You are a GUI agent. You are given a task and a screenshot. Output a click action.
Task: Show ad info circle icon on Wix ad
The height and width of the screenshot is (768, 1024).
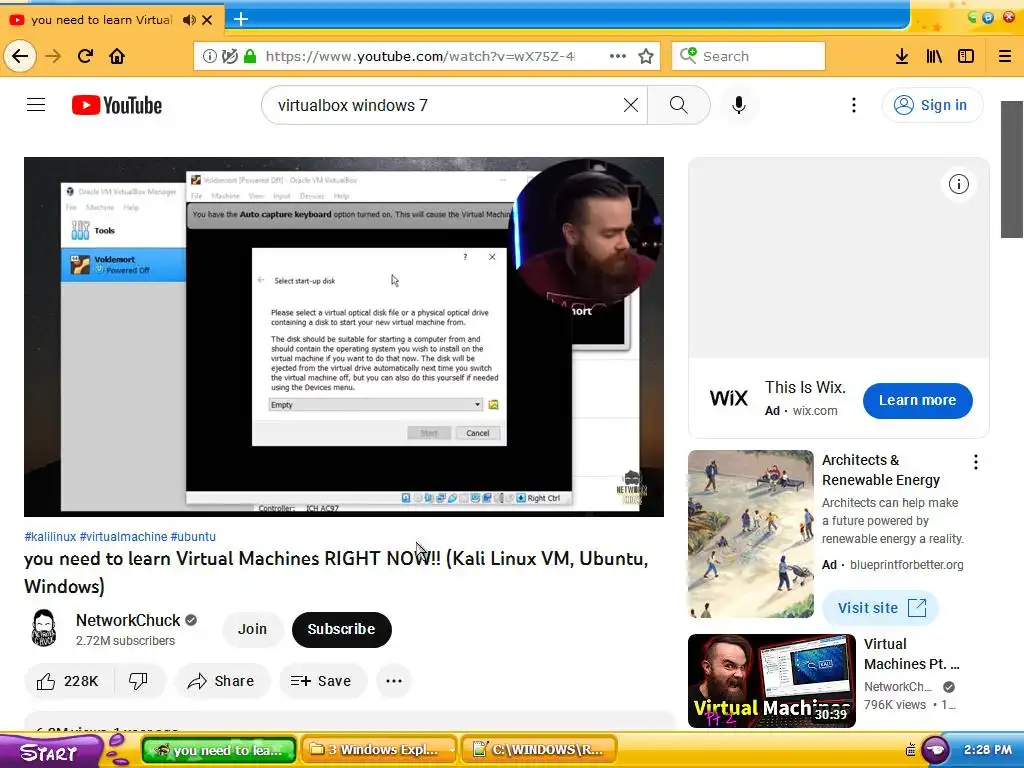pos(958,184)
